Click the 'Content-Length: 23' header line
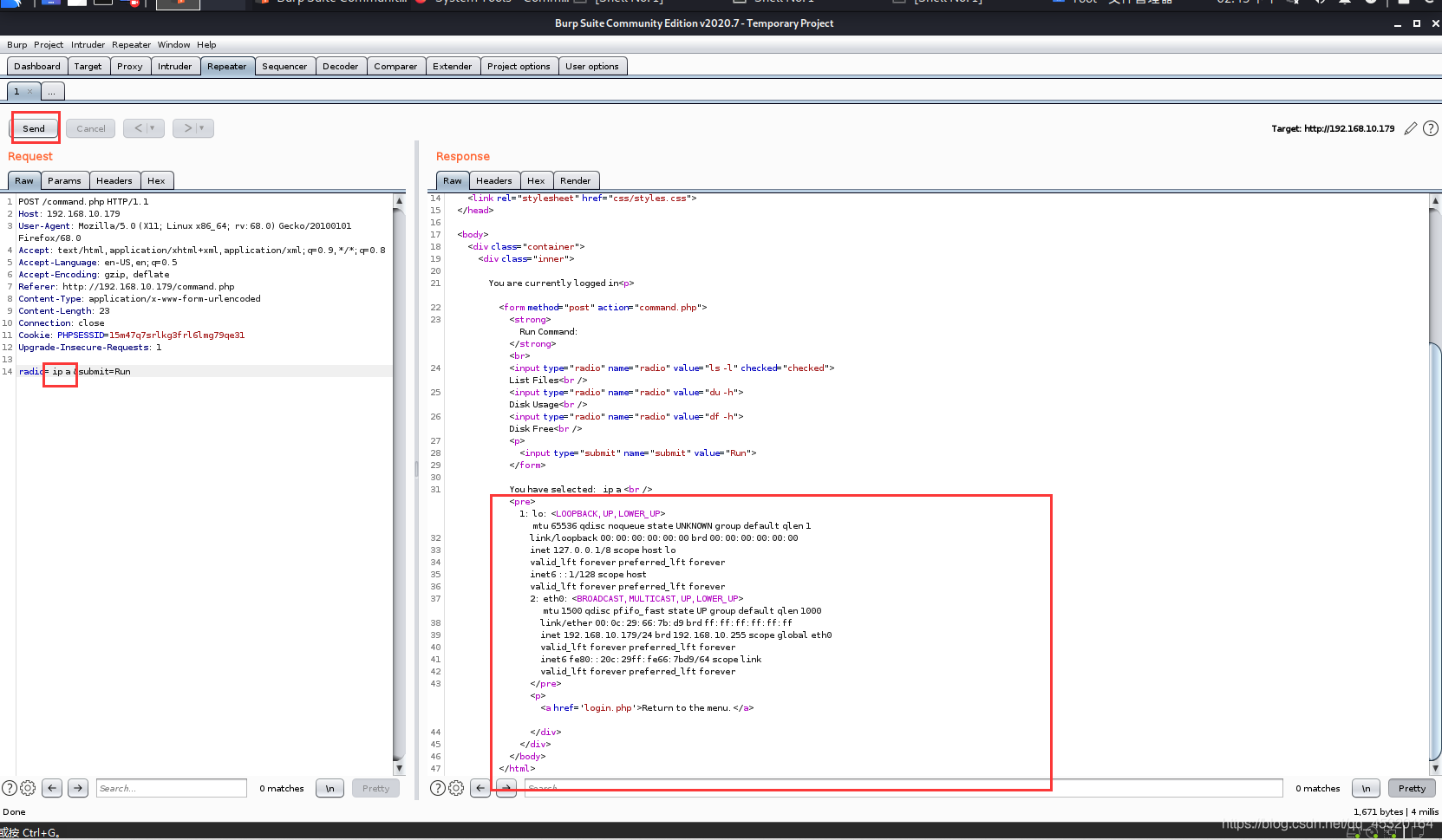Viewport: 1442px width, 840px height. pos(64,310)
